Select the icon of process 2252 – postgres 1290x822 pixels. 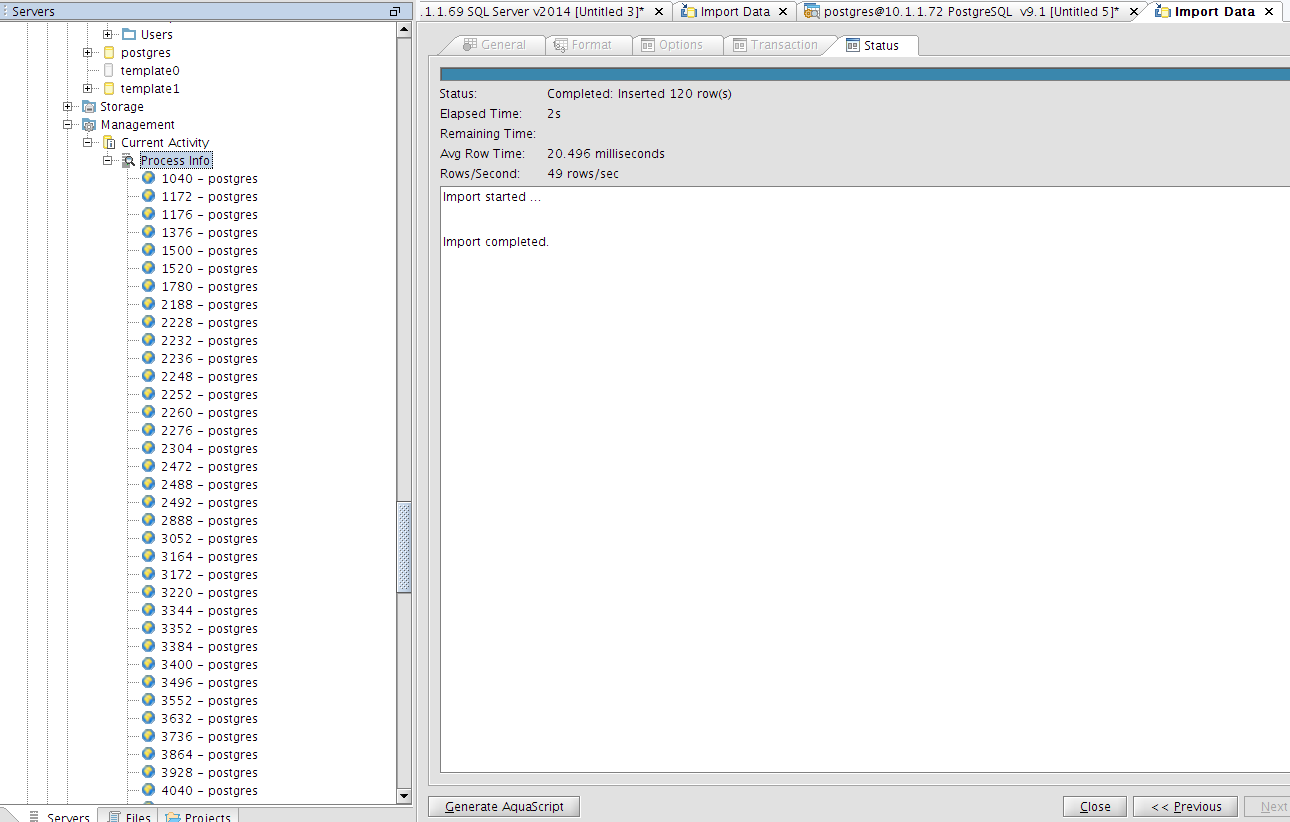pos(149,394)
